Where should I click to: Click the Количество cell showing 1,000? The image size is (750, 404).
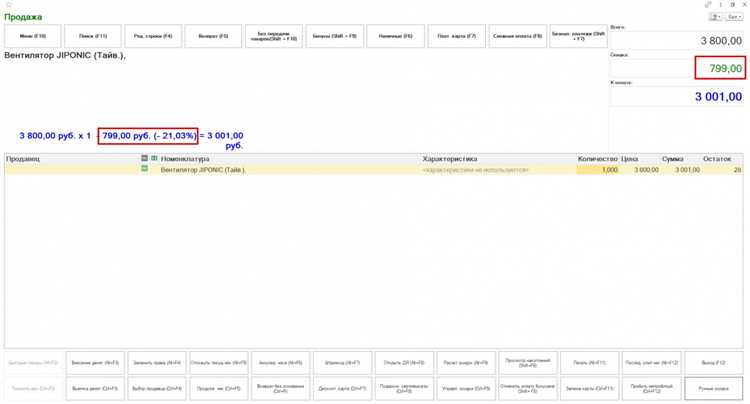point(597,170)
